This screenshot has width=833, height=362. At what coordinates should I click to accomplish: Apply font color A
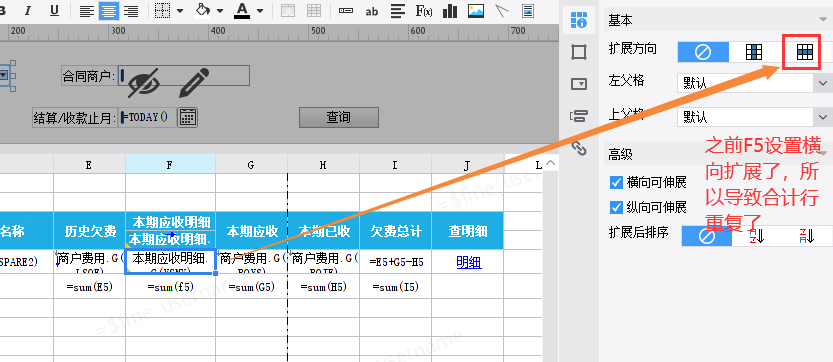pyautogui.click(x=242, y=11)
